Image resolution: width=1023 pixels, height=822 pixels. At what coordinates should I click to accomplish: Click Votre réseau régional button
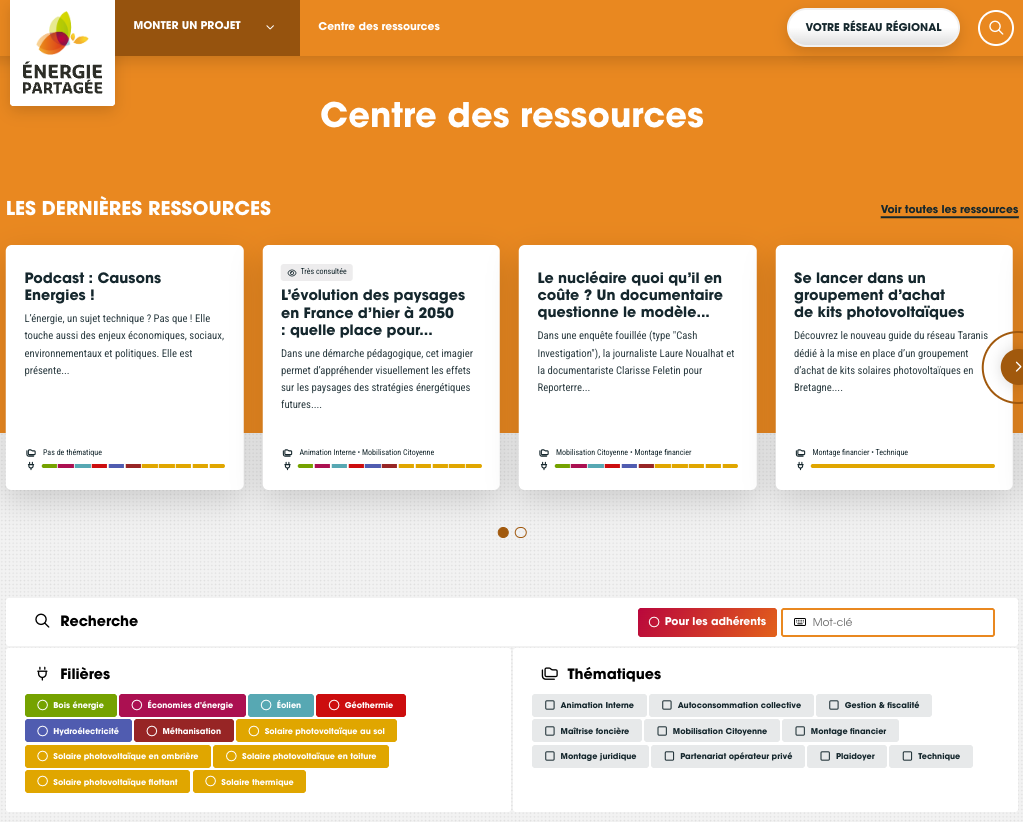tap(873, 28)
